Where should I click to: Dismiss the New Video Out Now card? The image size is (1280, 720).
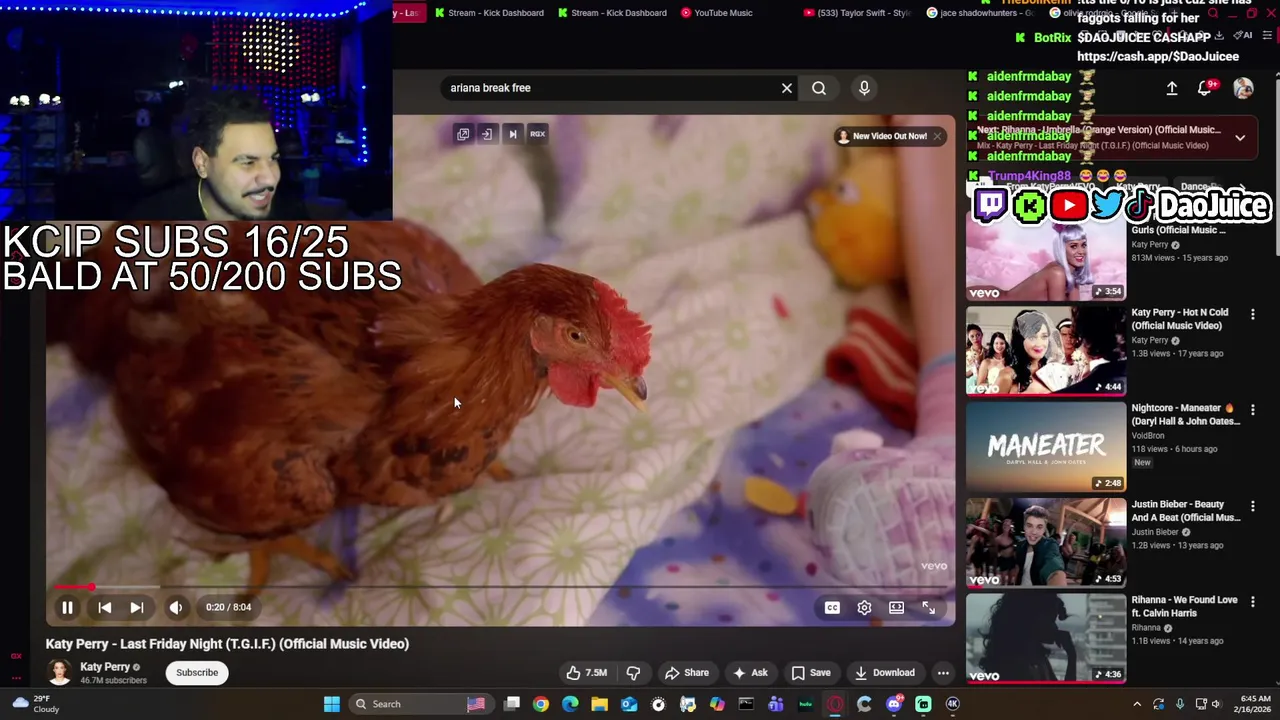click(x=937, y=136)
